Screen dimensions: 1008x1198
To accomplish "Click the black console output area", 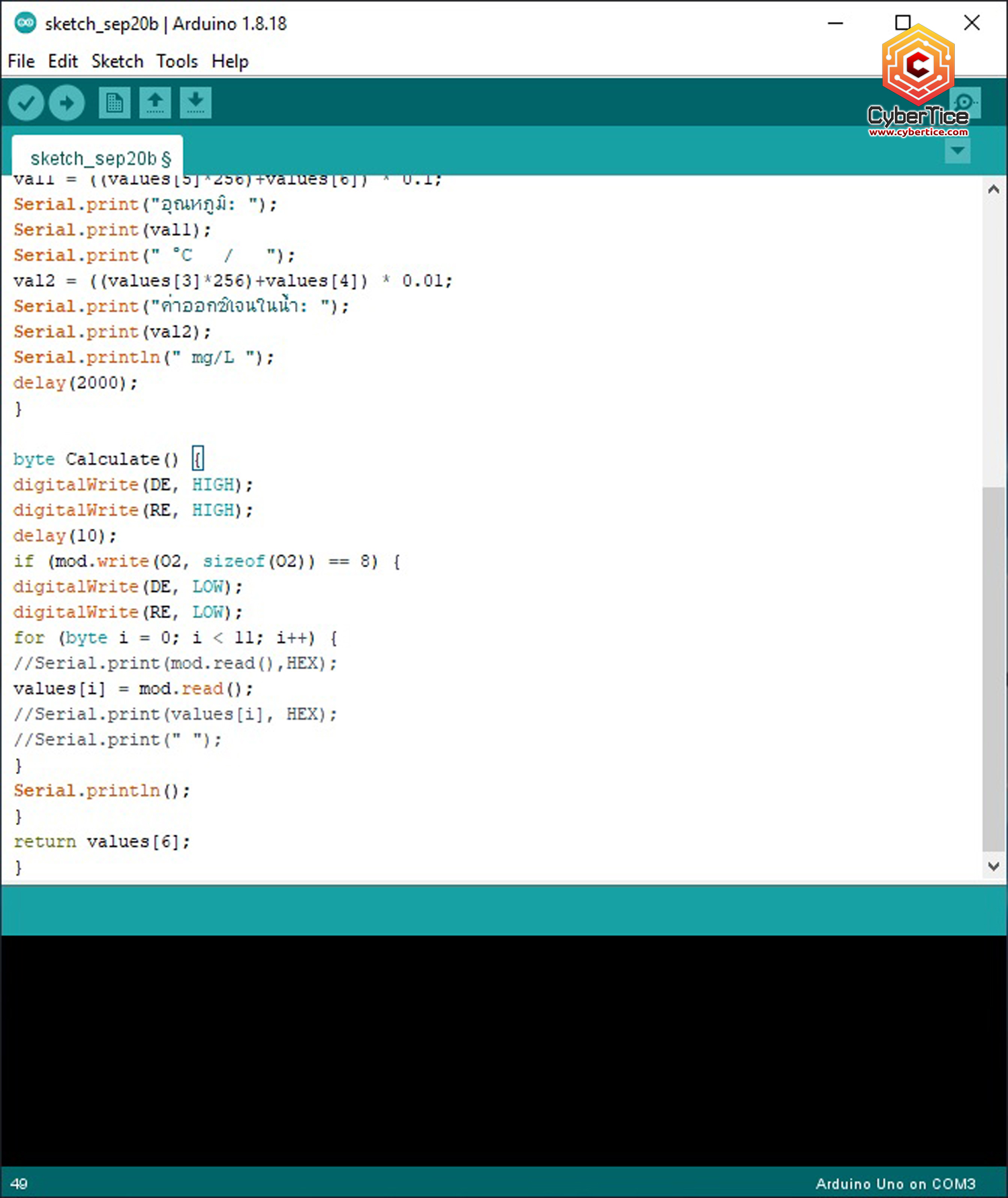I will pyautogui.click(x=504, y=1048).
